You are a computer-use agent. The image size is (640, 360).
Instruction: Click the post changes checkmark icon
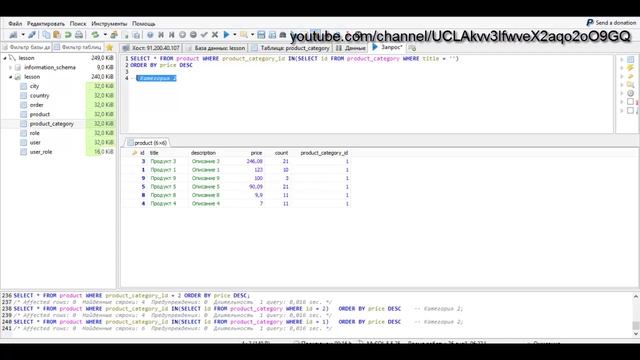[x=204, y=35]
